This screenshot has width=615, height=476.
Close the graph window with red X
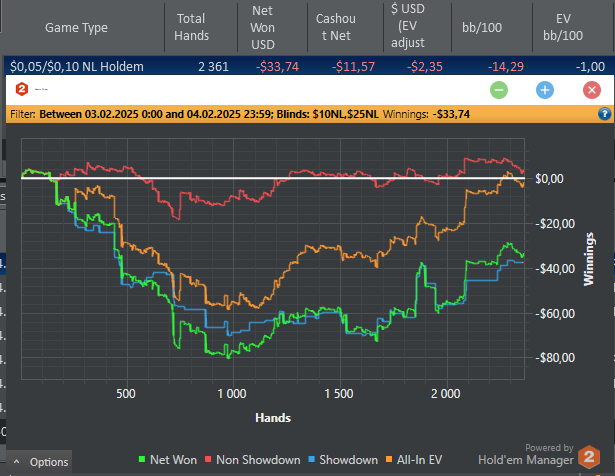click(591, 89)
